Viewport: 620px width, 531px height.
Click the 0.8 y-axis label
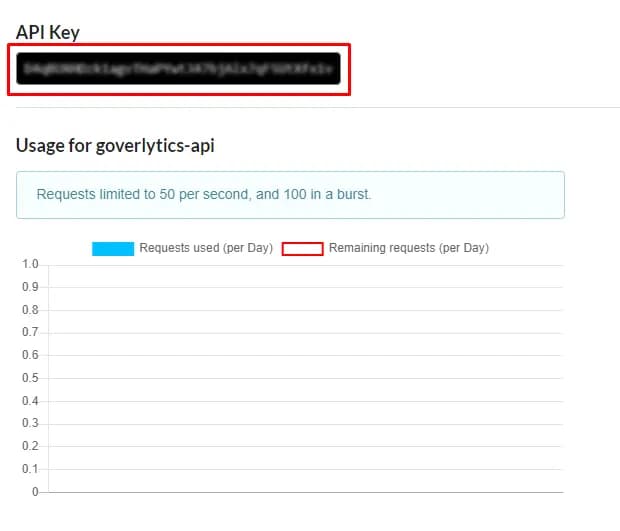[x=30, y=310]
